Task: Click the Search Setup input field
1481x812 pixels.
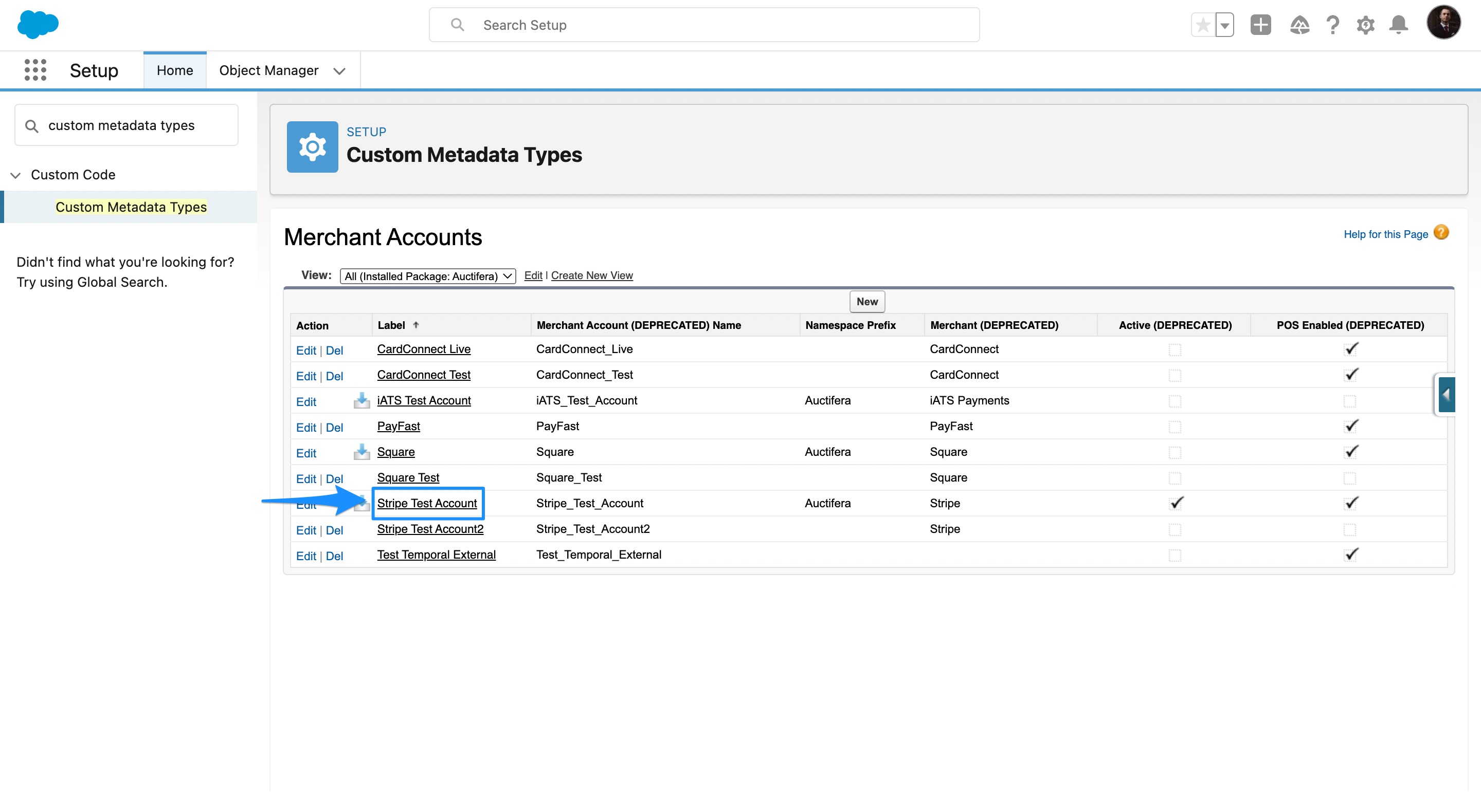Action: [x=705, y=25]
